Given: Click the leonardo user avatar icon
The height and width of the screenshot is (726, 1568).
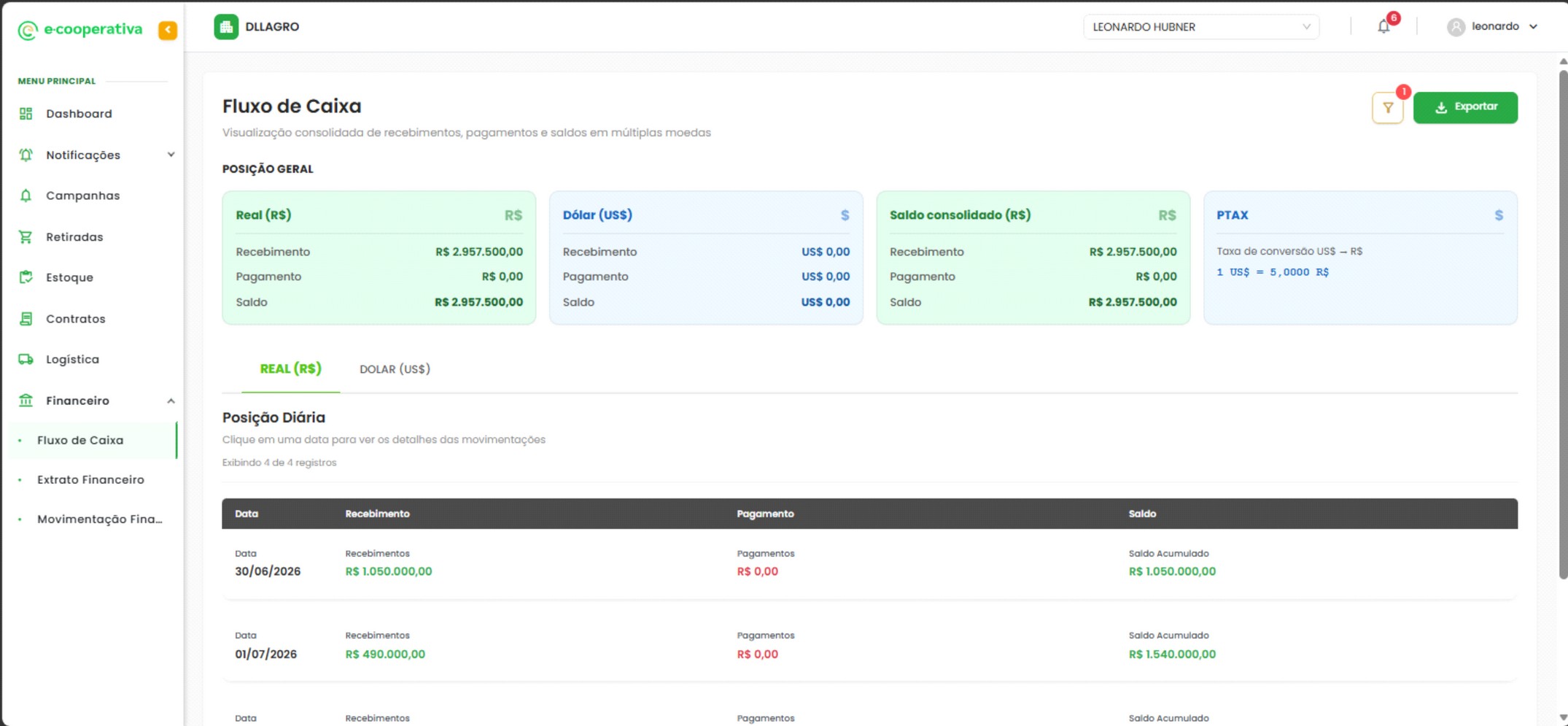Looking at the screenshot, I should click(1456, 27).
